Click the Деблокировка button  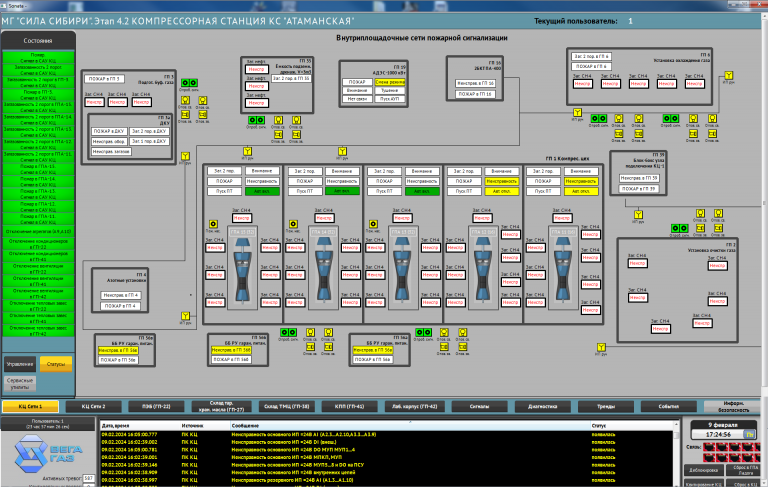703,470
